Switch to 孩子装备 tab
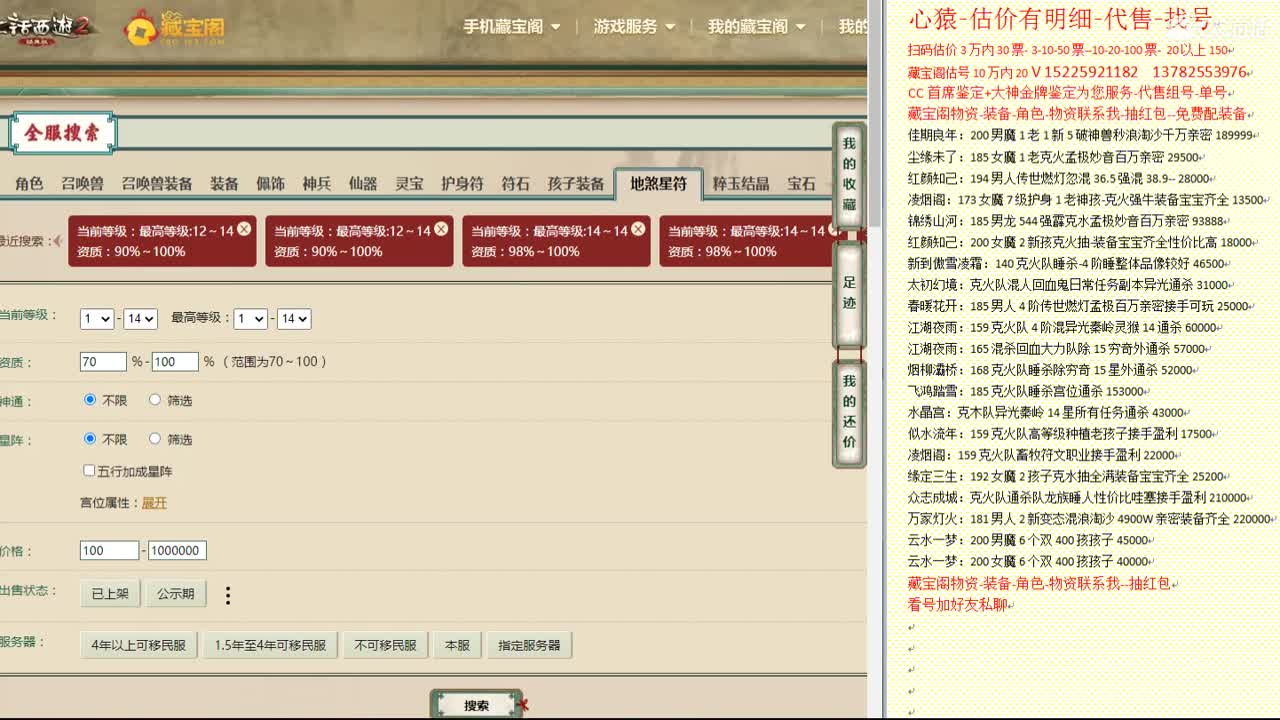 (576, 183)
